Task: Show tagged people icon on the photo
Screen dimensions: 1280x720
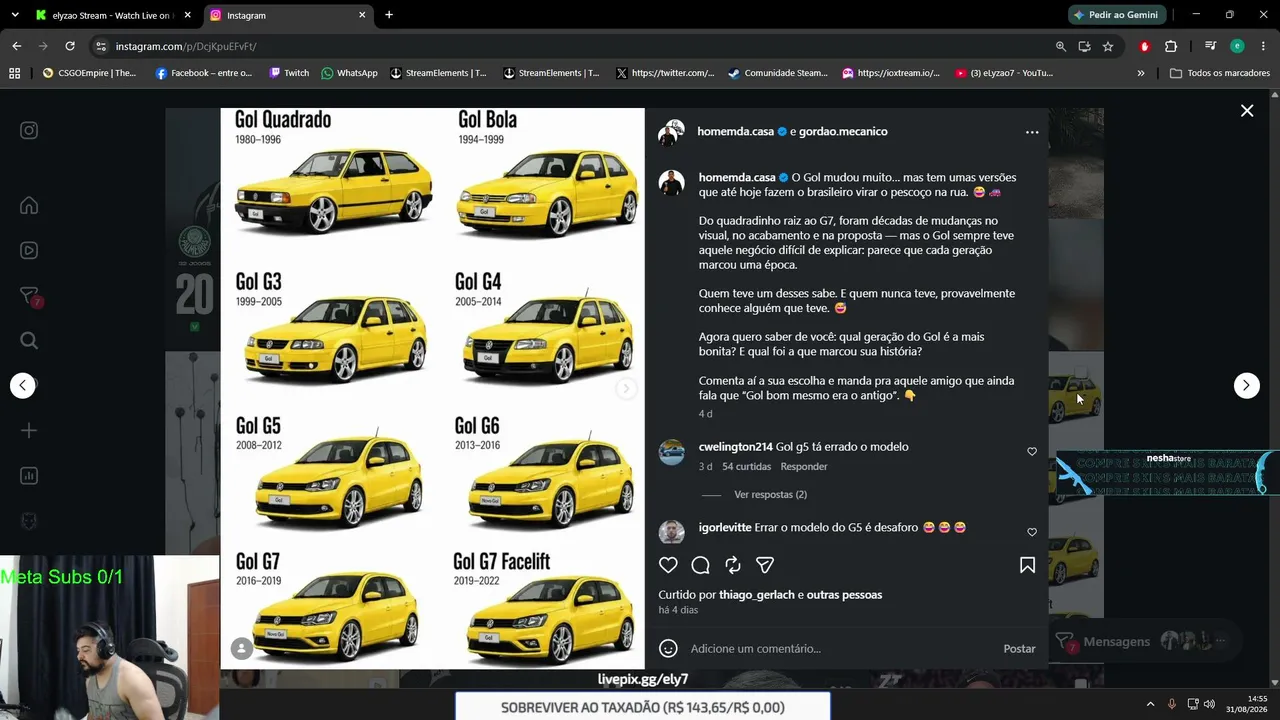Action: tap(242, 649)
